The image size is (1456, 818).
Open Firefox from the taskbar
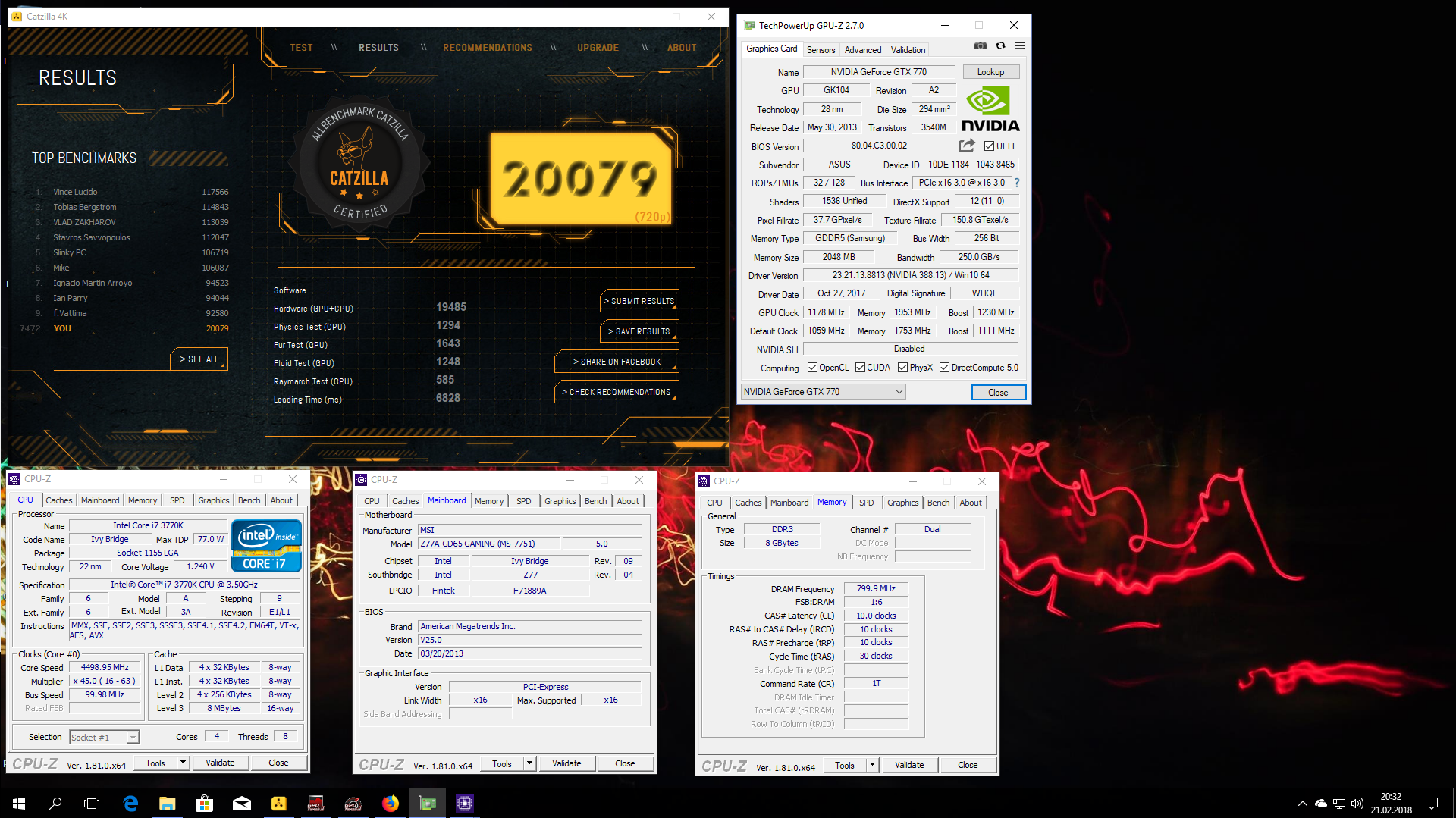click(x=391, y=804)
